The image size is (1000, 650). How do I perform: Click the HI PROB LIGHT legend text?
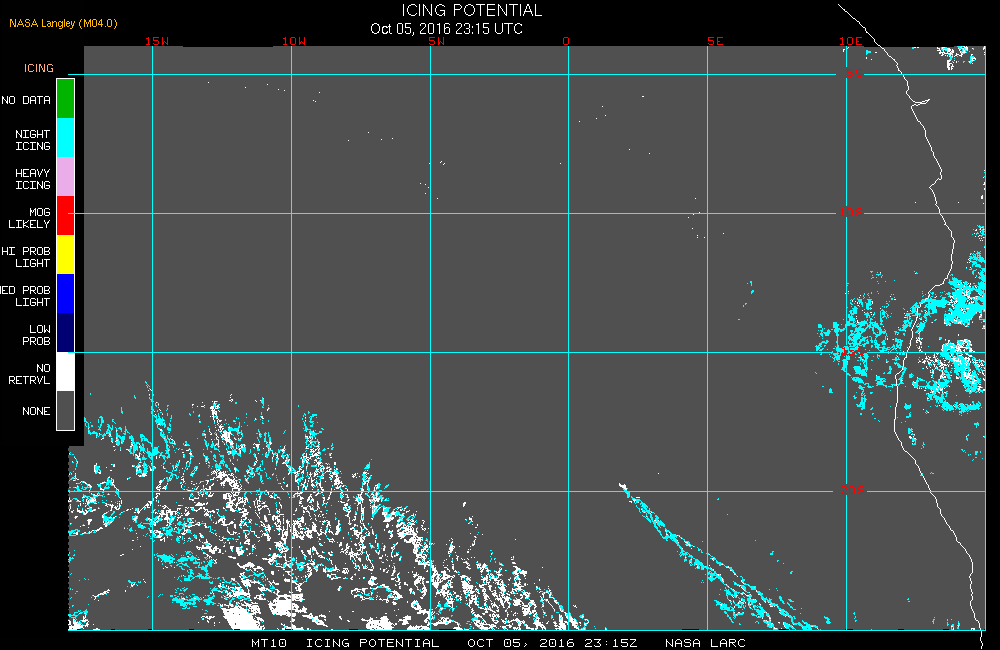click(26, 257)
